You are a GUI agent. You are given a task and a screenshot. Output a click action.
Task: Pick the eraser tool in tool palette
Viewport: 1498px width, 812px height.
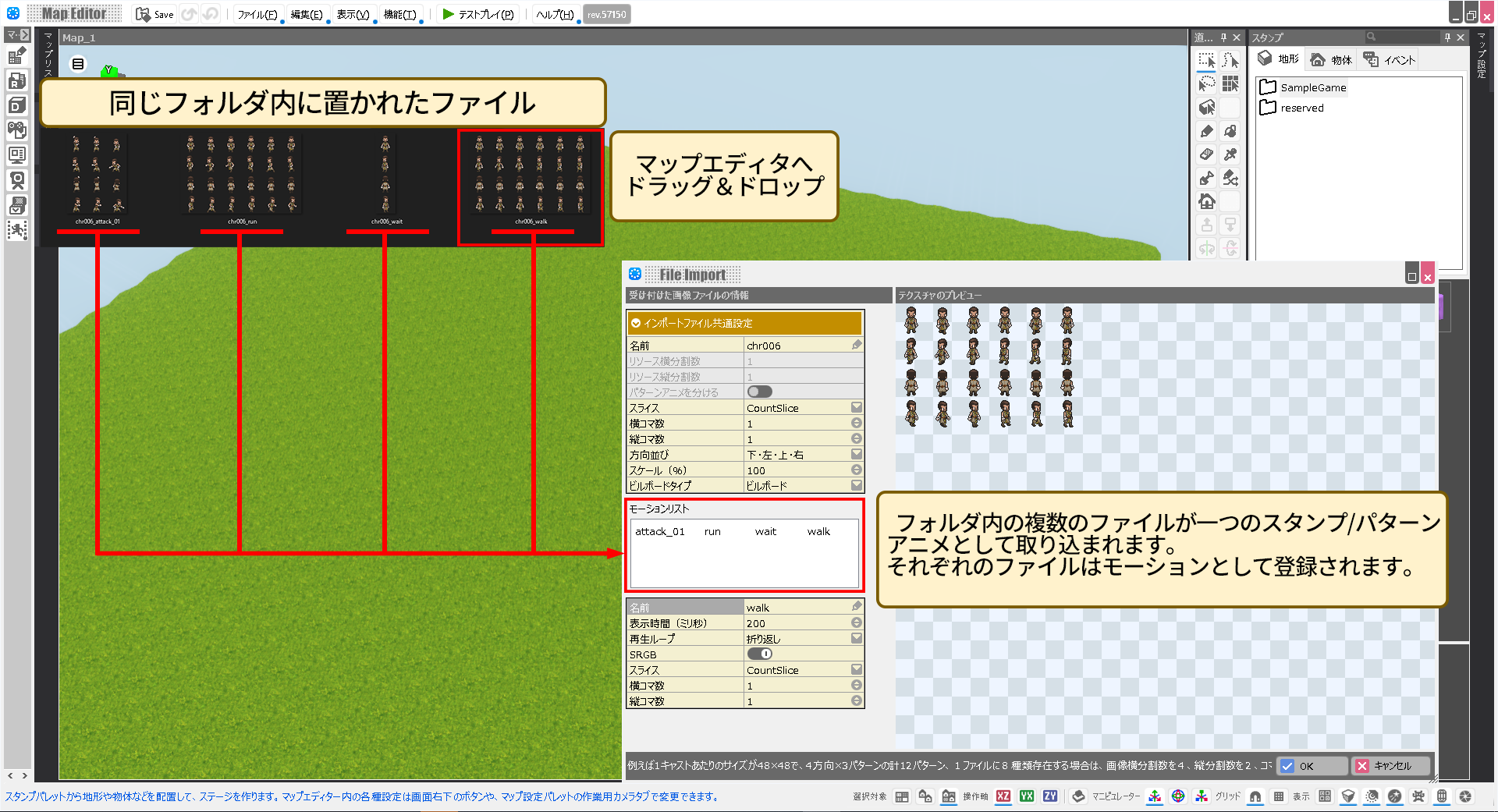click(x=1206, y=154)
